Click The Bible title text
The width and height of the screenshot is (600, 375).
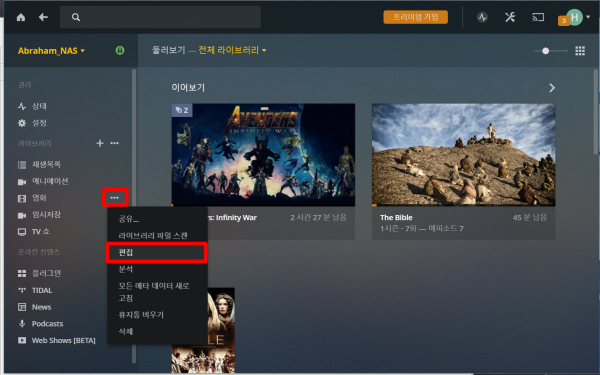pyautogui.click(x=396, y=217)
